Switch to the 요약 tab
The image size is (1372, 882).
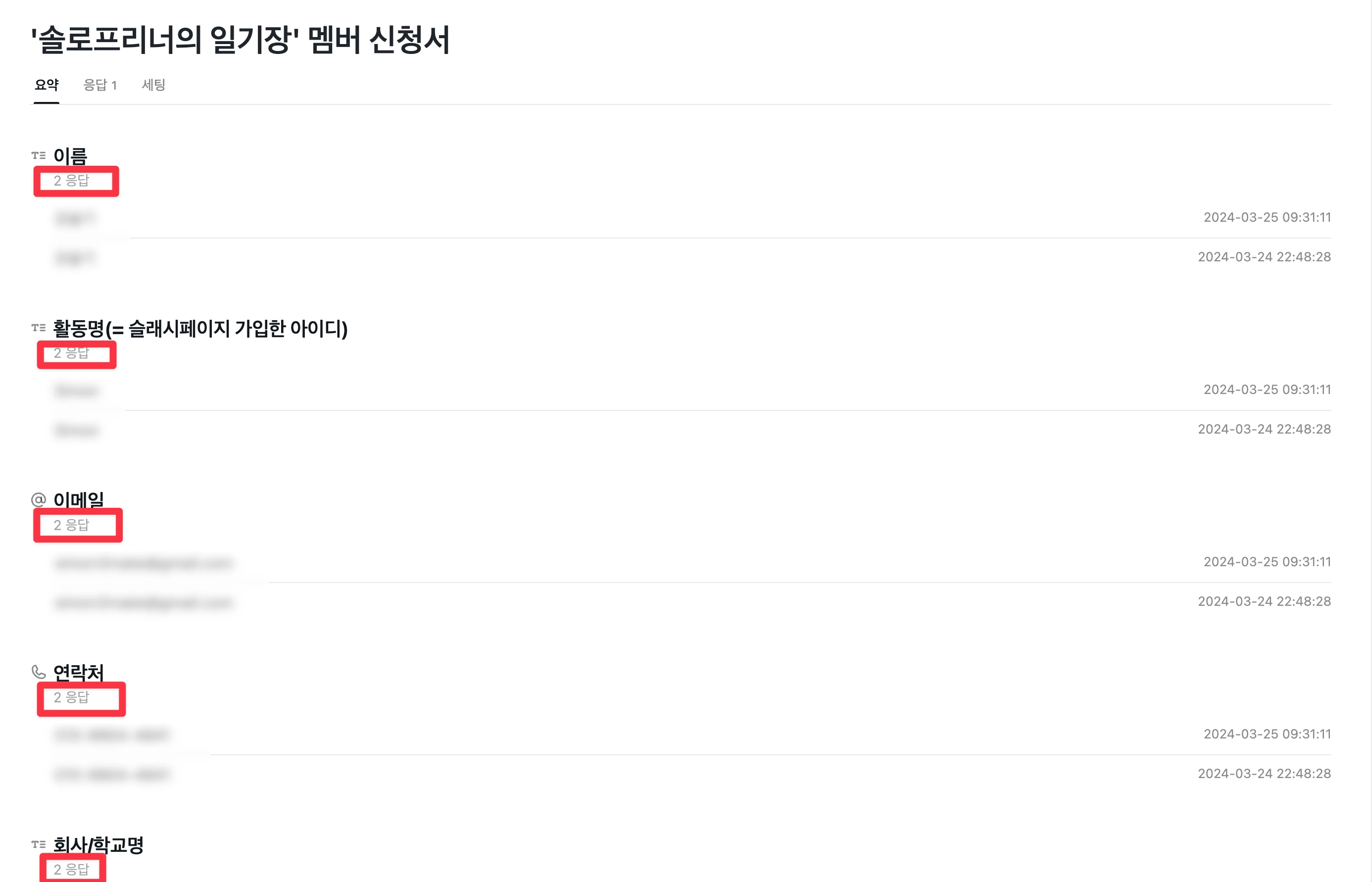47,85
